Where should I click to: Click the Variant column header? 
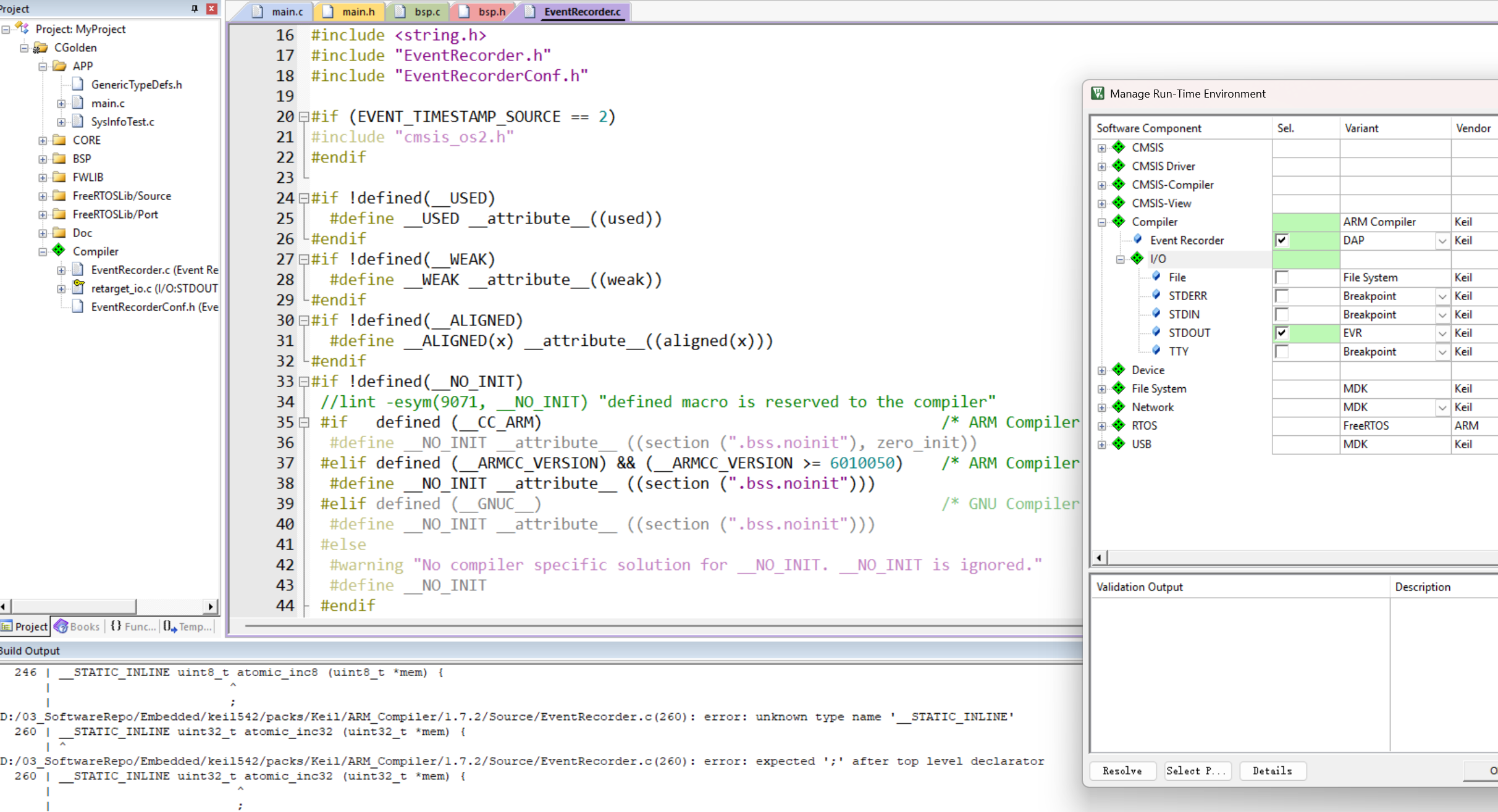[x=1395, y=128]
